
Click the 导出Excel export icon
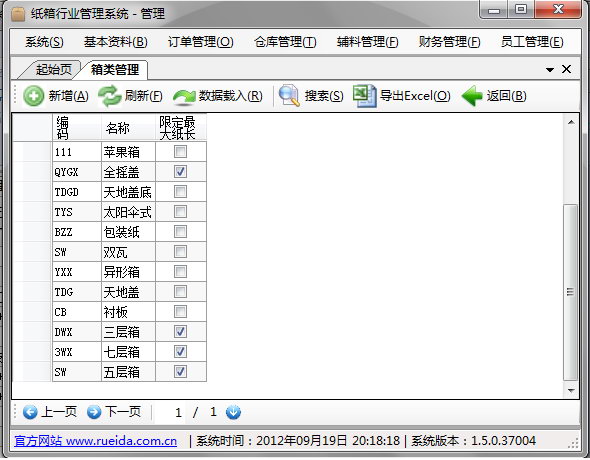click(364, 96)
